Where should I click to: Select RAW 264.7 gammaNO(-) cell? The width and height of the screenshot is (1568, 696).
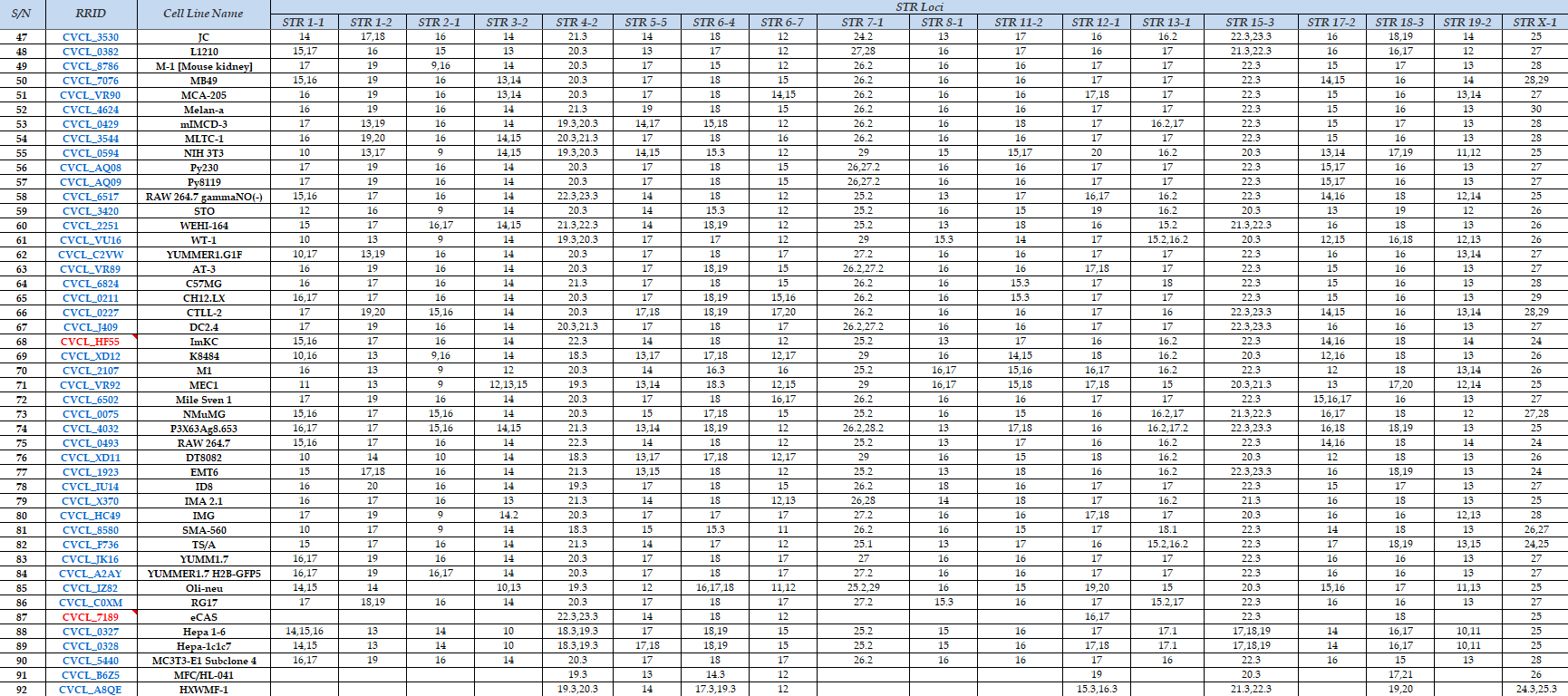click(204, 197)
